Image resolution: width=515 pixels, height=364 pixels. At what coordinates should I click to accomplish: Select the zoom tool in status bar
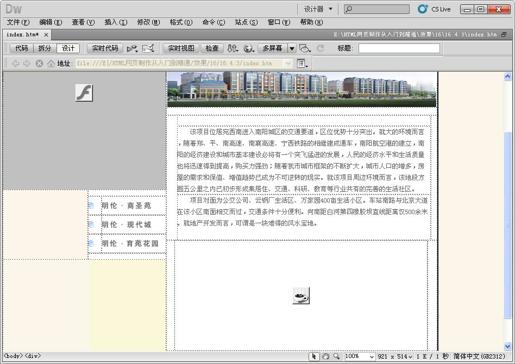(x=337, y=356)
